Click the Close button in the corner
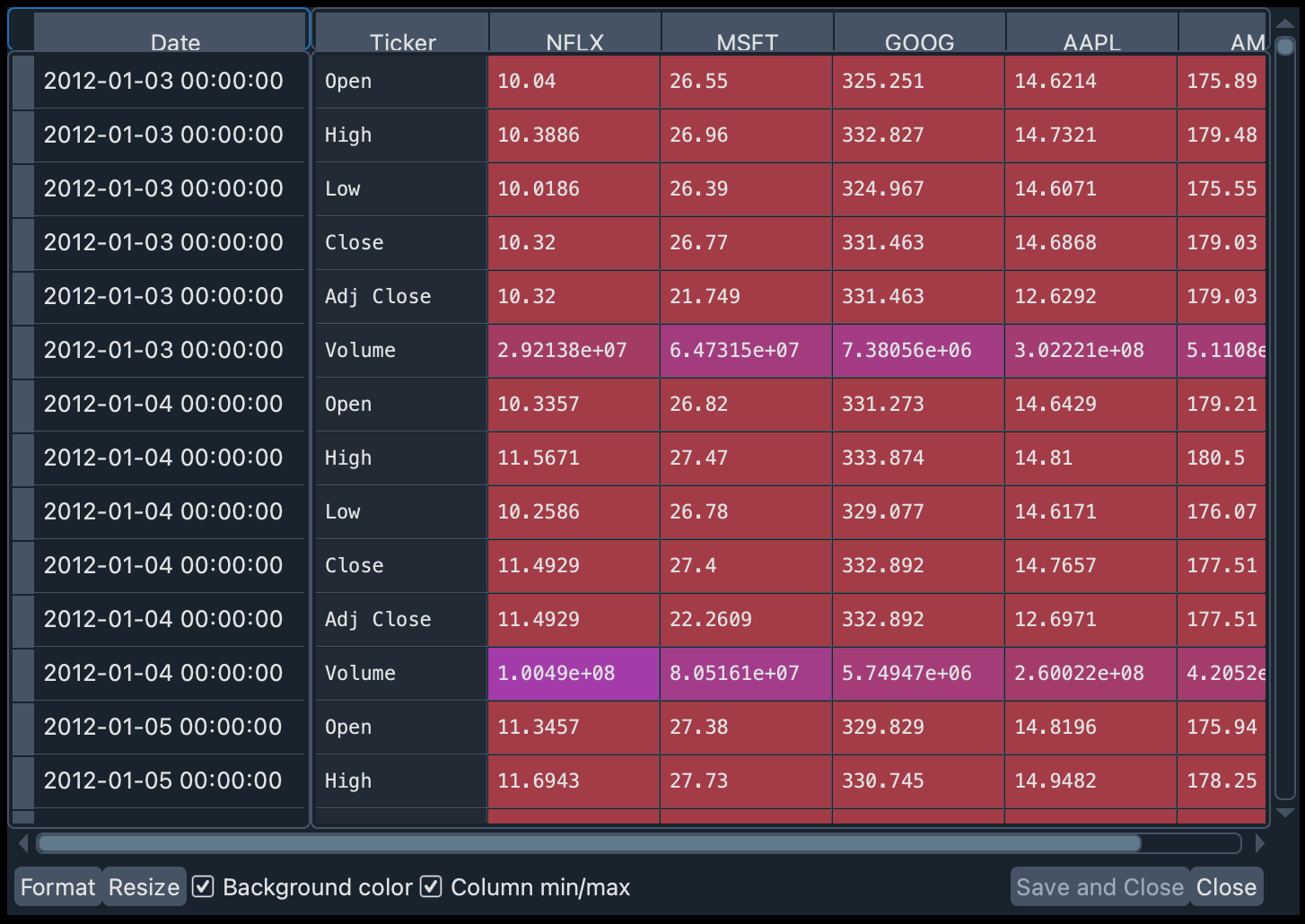The width and height of the screenshot is (1305, 924). (1226, 886)
